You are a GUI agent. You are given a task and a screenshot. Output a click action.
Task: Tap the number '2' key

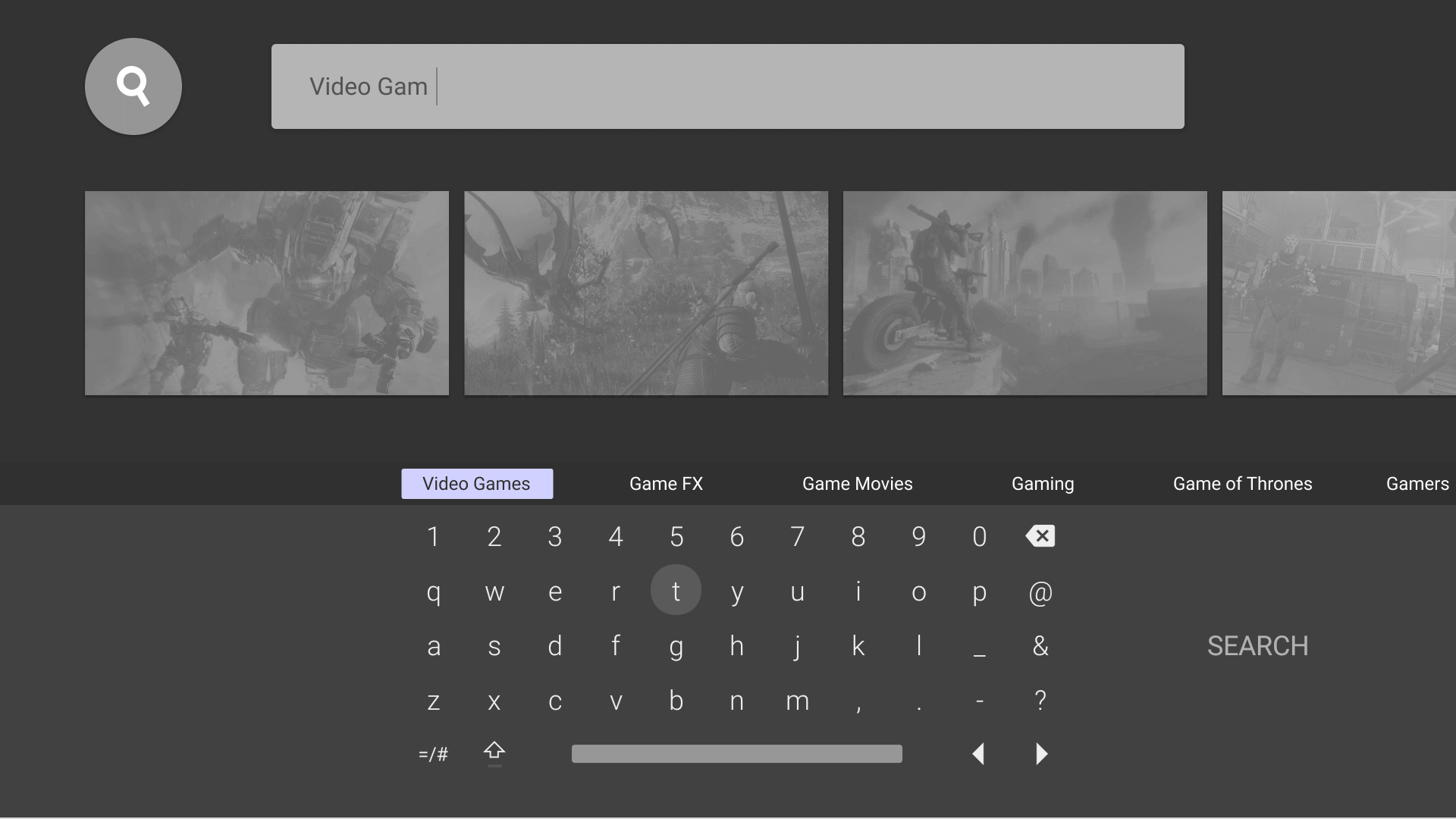pyautogui.click(x=494, y=537)
